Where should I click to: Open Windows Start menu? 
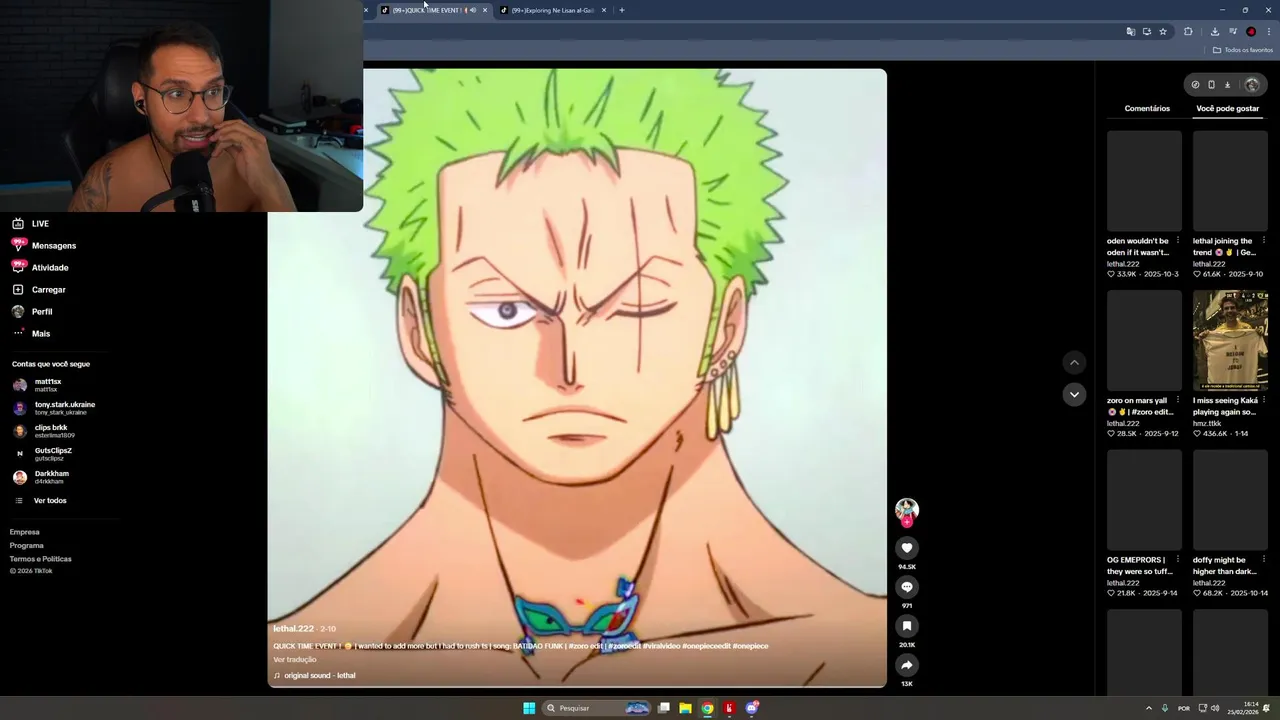pos(529,708)
